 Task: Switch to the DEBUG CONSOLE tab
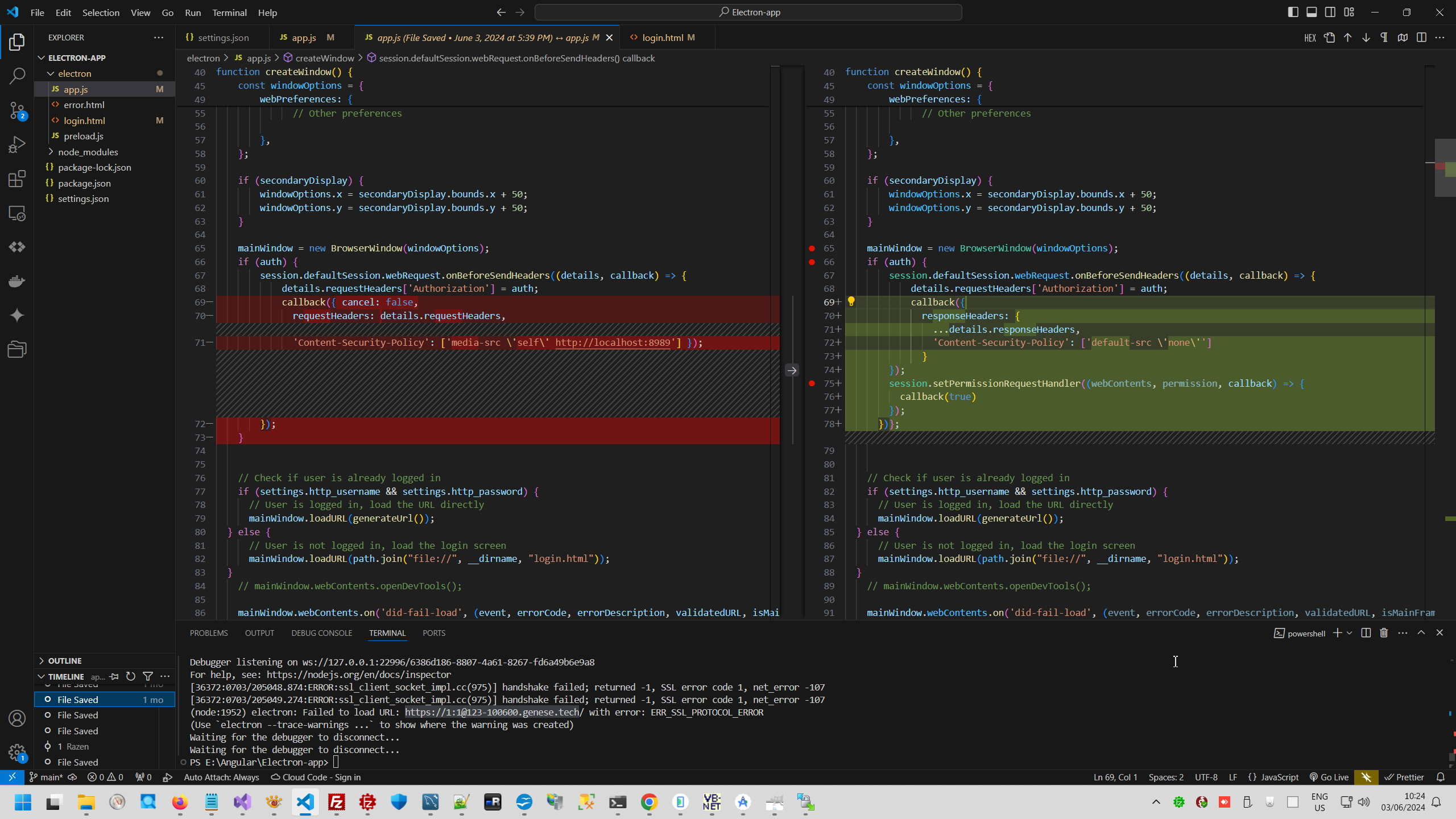(x=321, y=633)
